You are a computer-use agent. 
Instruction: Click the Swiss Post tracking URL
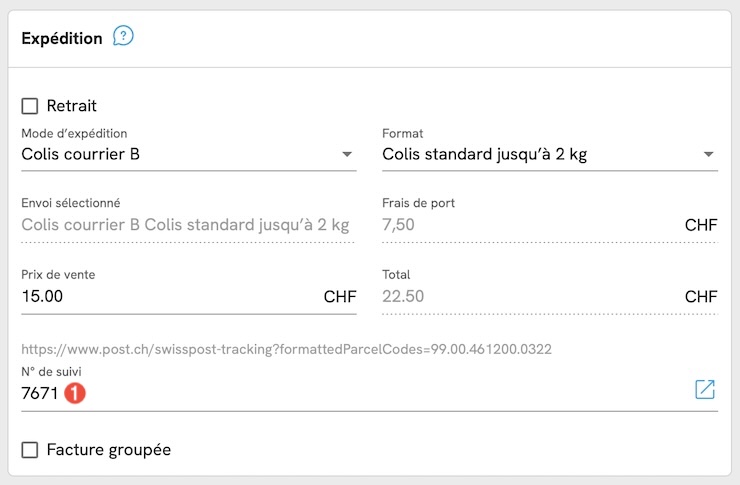point(286,349)
